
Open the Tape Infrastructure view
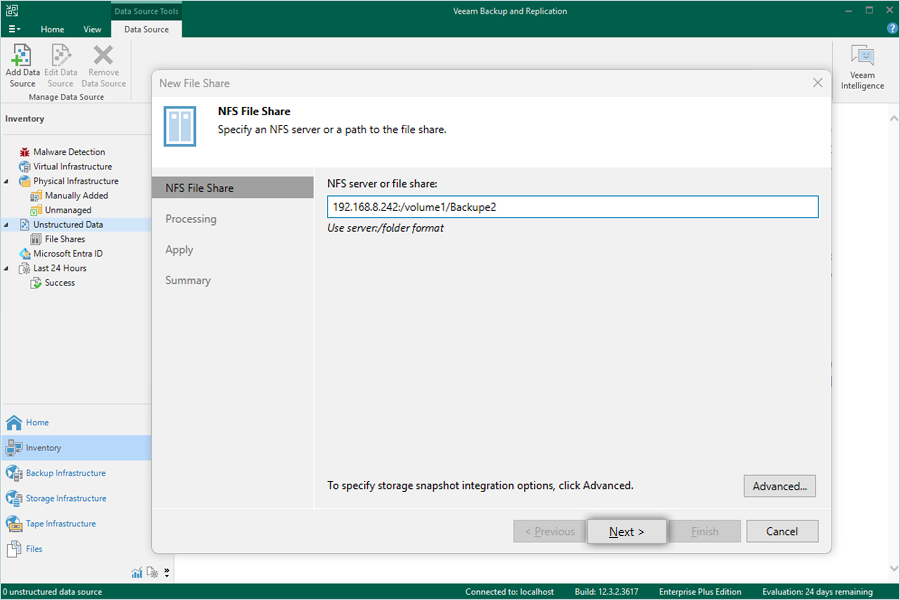61,524
